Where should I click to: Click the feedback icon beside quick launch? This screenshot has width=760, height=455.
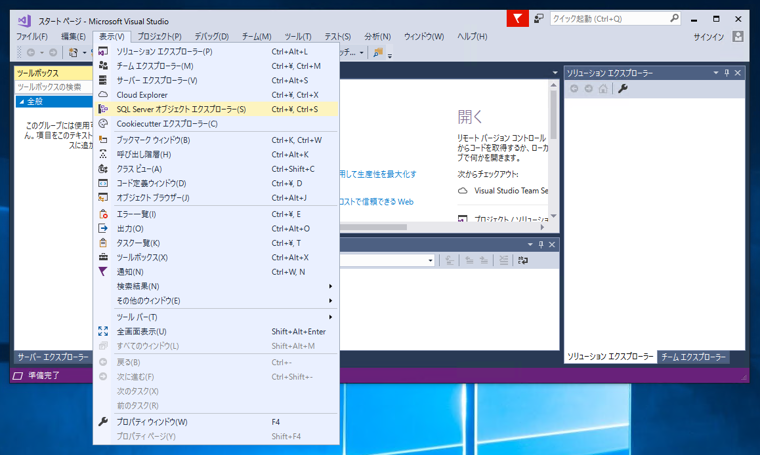pyautogui.click(x=538, y=19)
